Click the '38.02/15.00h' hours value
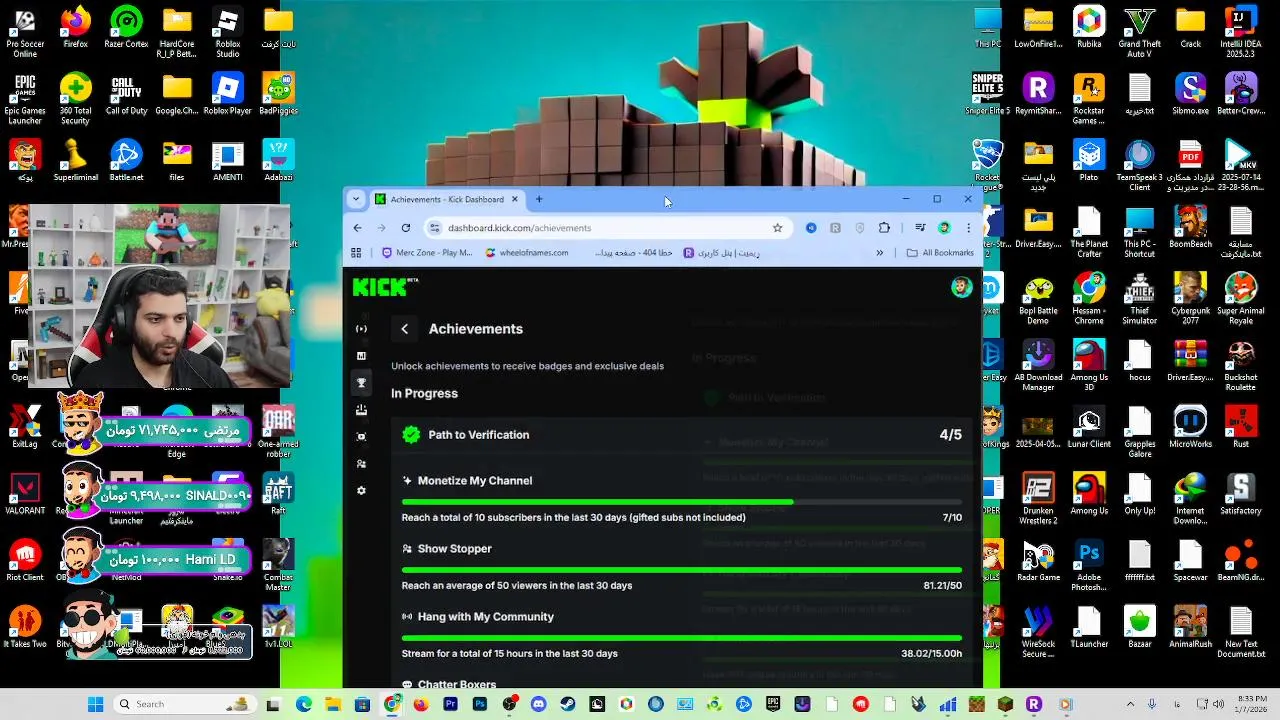The image size is (1280, 720). (932, 654)
